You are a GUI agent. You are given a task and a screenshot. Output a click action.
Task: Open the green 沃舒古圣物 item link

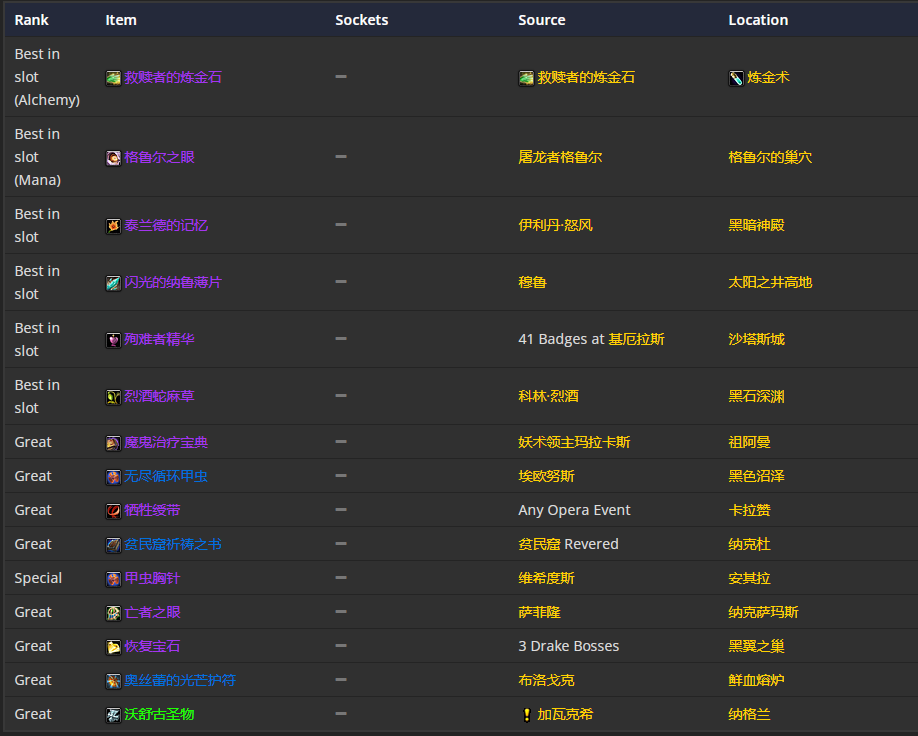[x=159, y=714]
